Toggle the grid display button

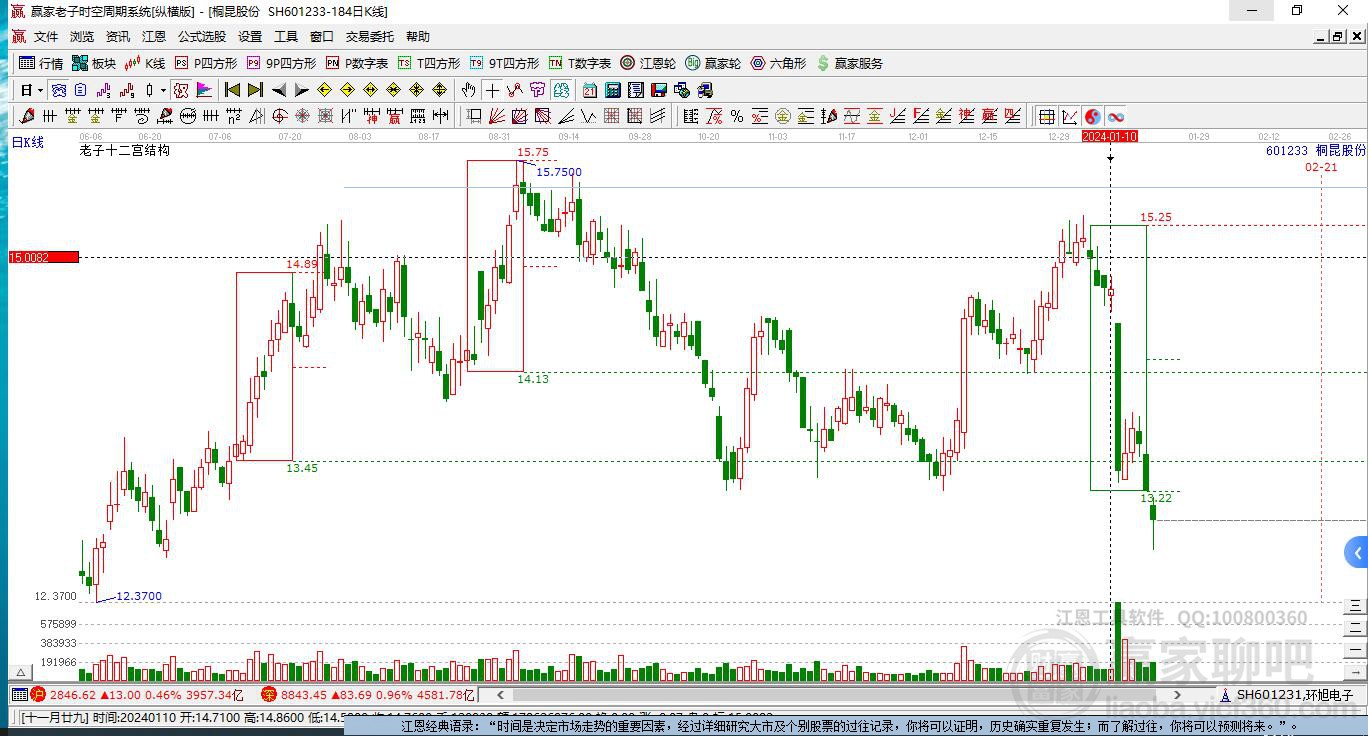click(x=1046, y=116)
